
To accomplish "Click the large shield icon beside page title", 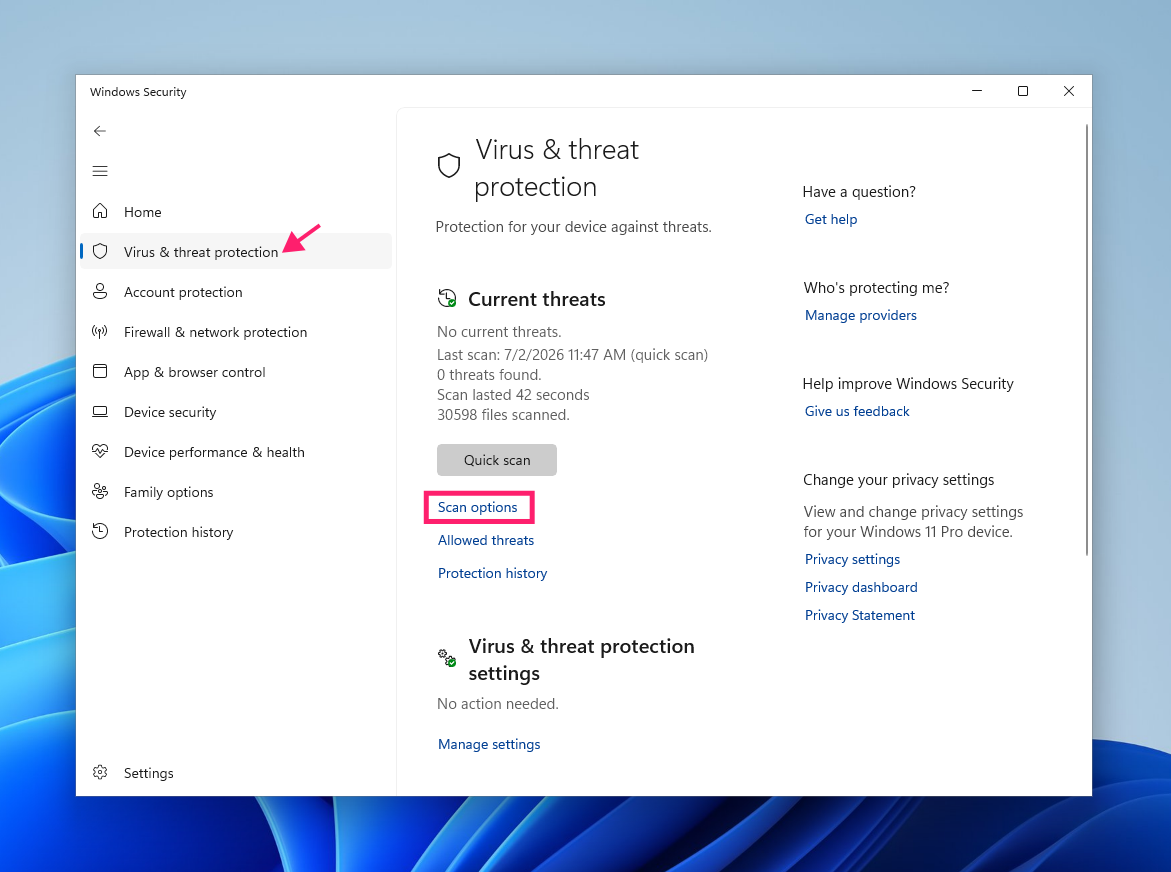I will [x=449, y=166].
